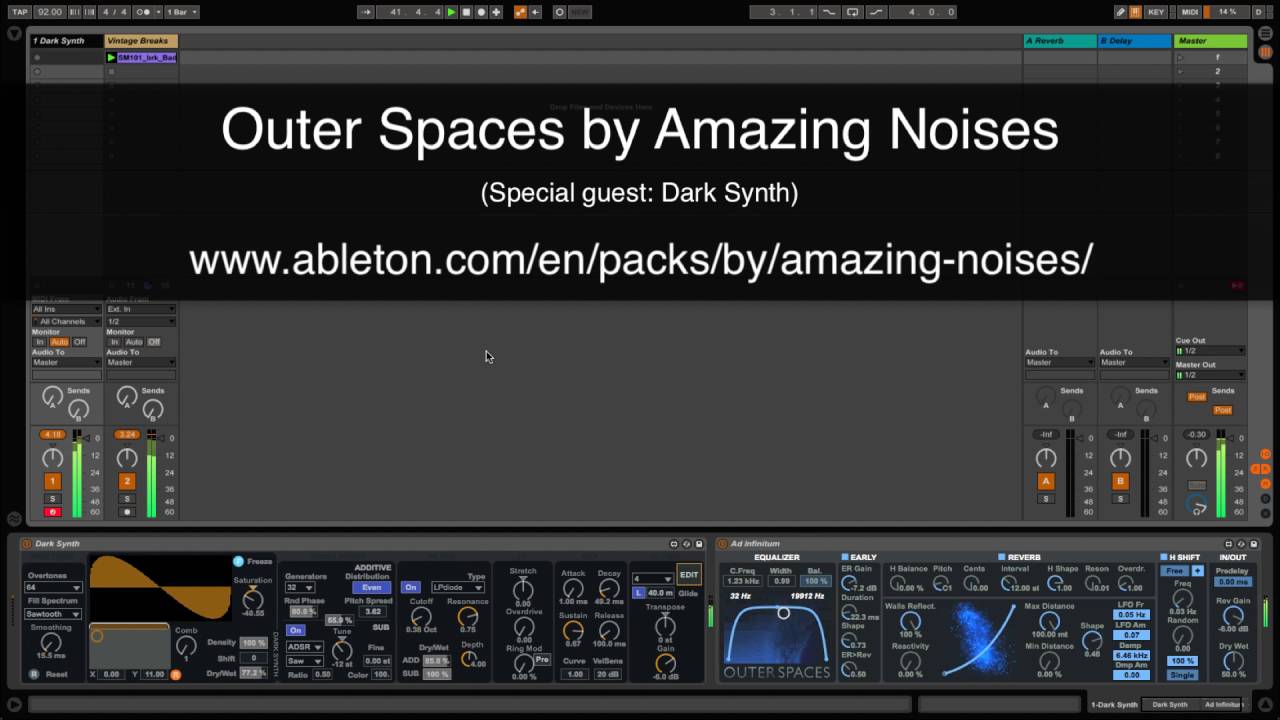Viewport: 1280px width, 720px height.
Task: Adjust the Master track pan knob
Action: pos(1196,458)
